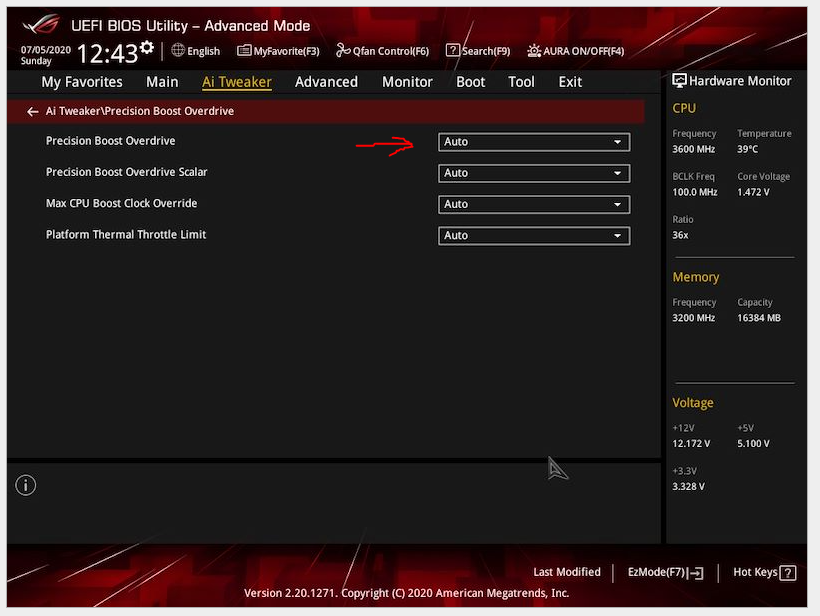Click the memory capacity value 16384 MB

tap(759, 318)
